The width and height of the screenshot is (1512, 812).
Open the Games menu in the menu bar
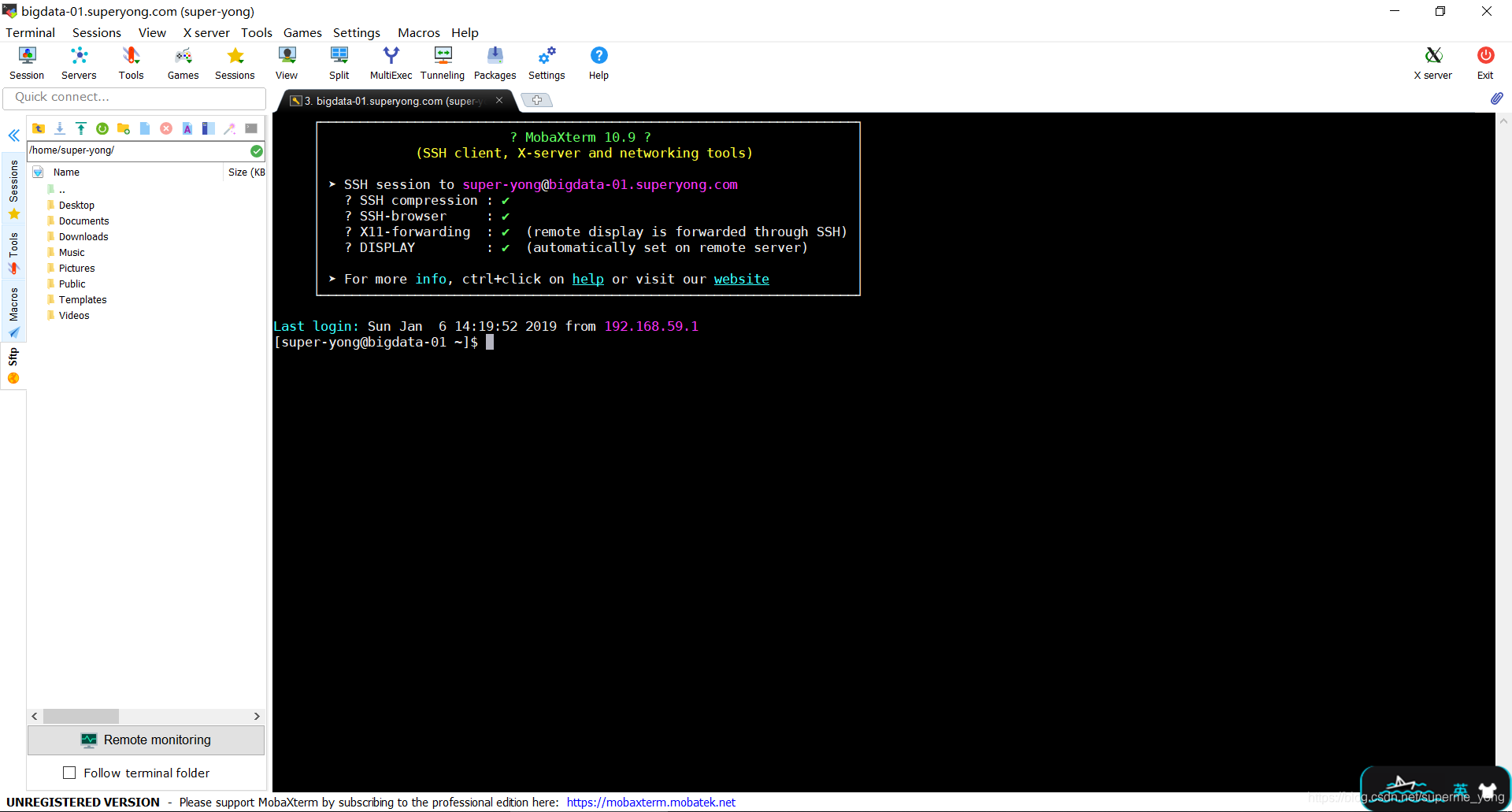[302, 32]
